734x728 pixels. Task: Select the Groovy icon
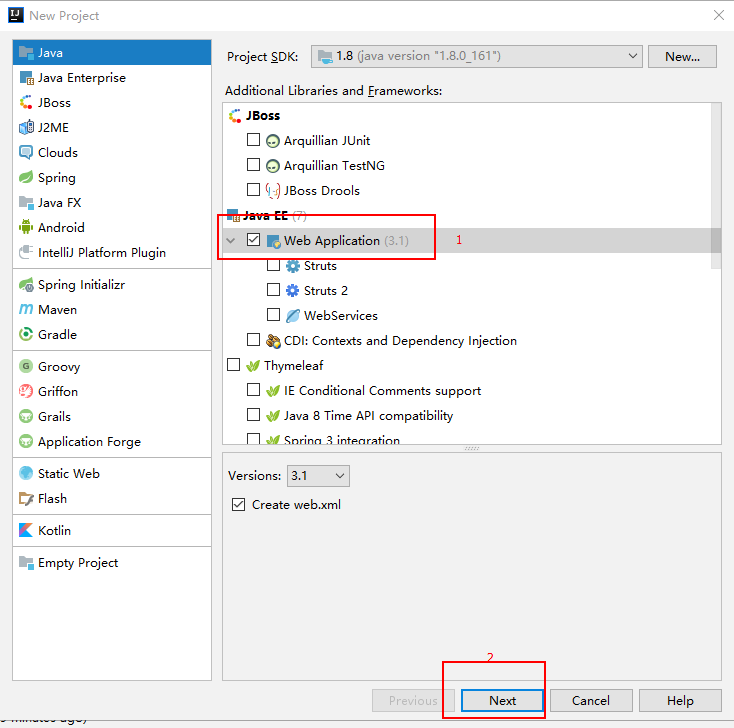pos(26,366)
